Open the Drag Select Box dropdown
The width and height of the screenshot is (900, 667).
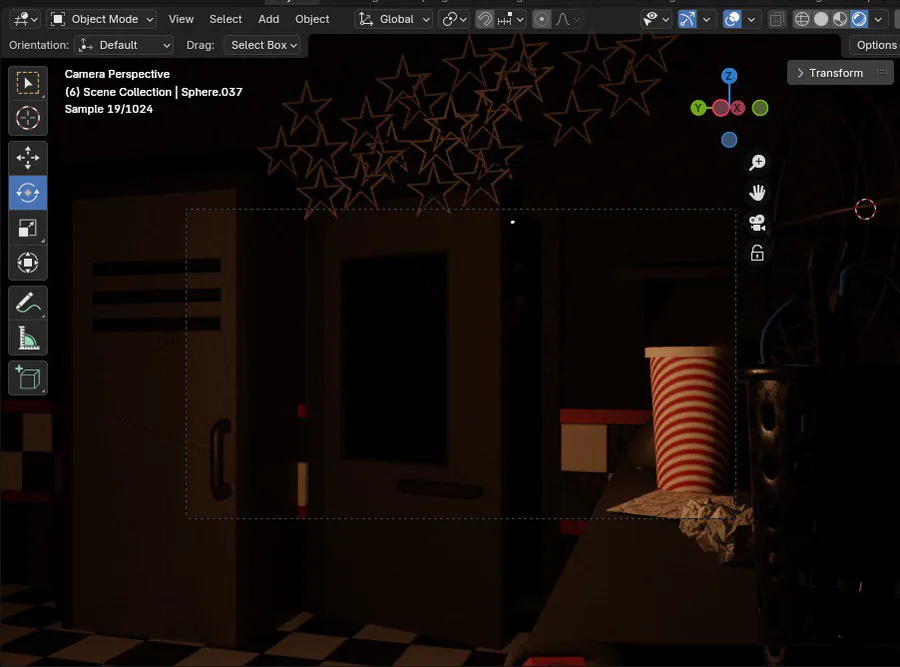click(262, 45)
